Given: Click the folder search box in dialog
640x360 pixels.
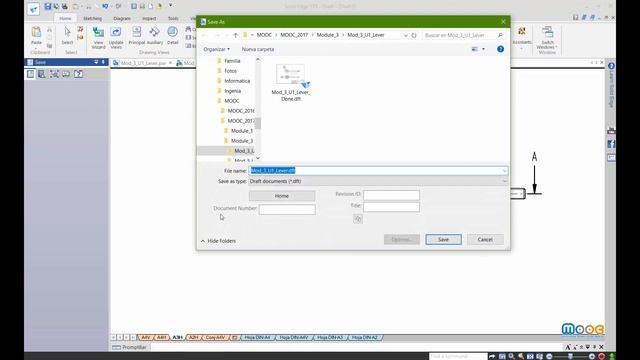Looking at the screenshot, I should coord(464,35).
